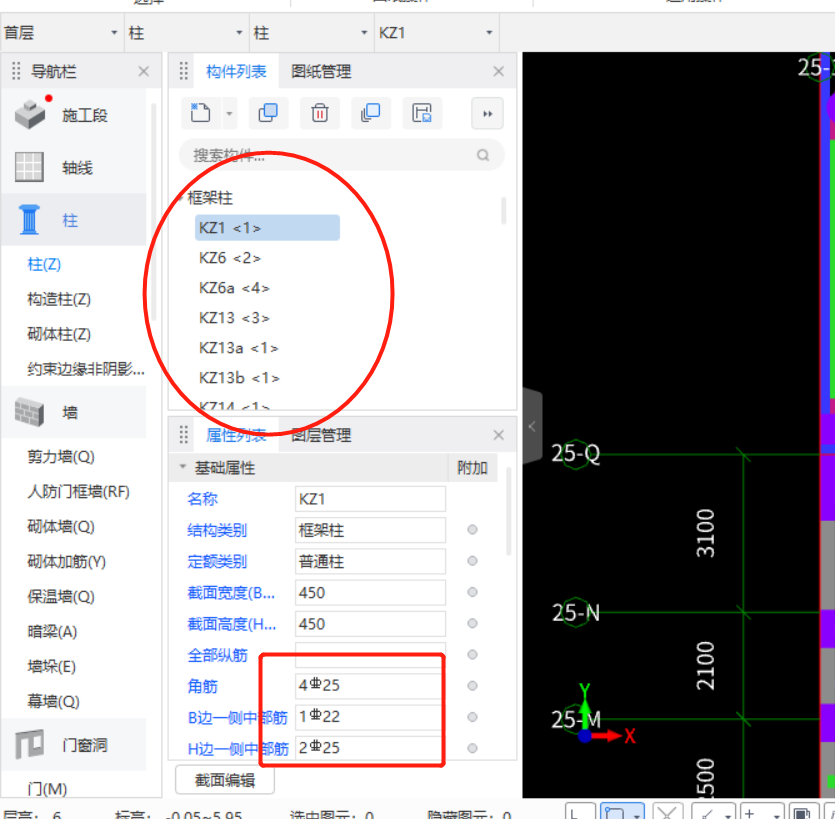The image size is (835, 819).
Task: Select the 柱 column category icon
Action: point(29,219)
